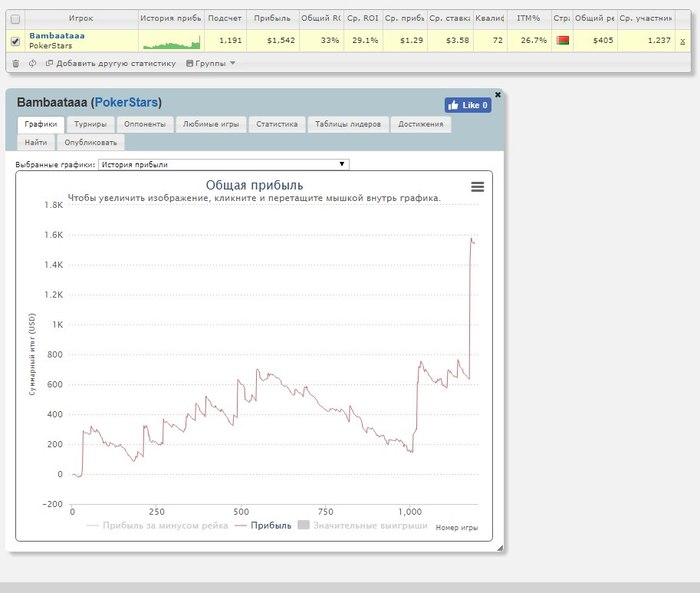The image size is (700, 593).
Task: Uncheck the Bambaataaa row checkbox
Action: pyautogui.click(x=15, y=41)
